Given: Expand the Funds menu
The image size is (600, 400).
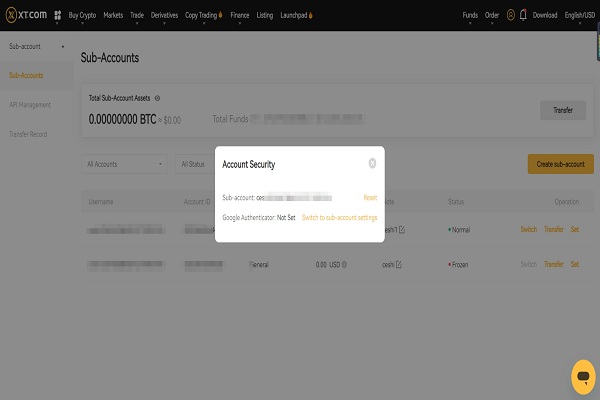Looking at the screenshot, I should (x=470, y=15).
